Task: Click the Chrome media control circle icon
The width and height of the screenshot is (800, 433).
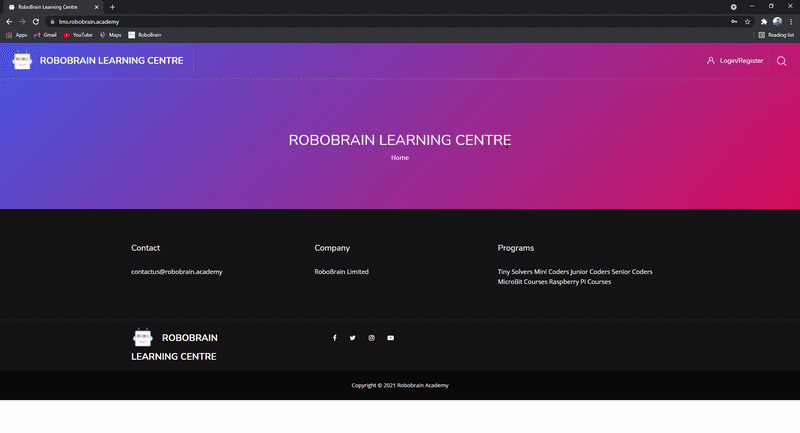Action: 733,7
